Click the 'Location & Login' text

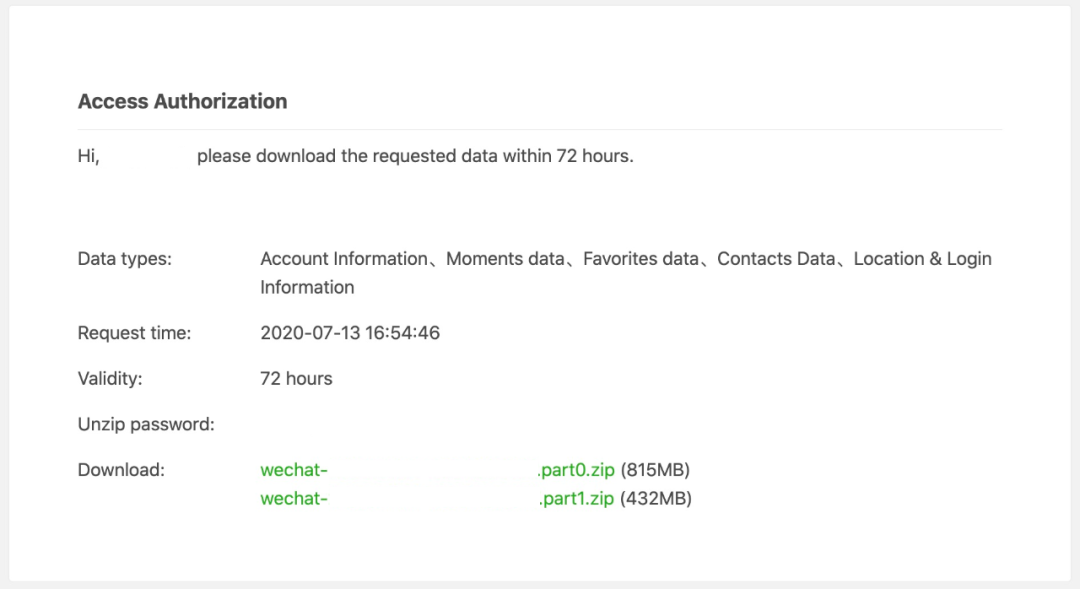922,259
